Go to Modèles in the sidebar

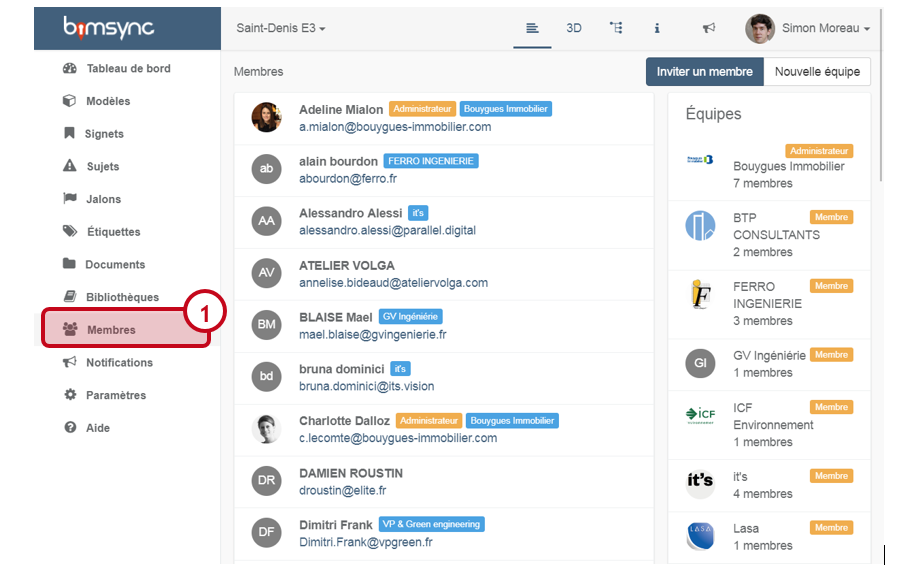point(108,101)
